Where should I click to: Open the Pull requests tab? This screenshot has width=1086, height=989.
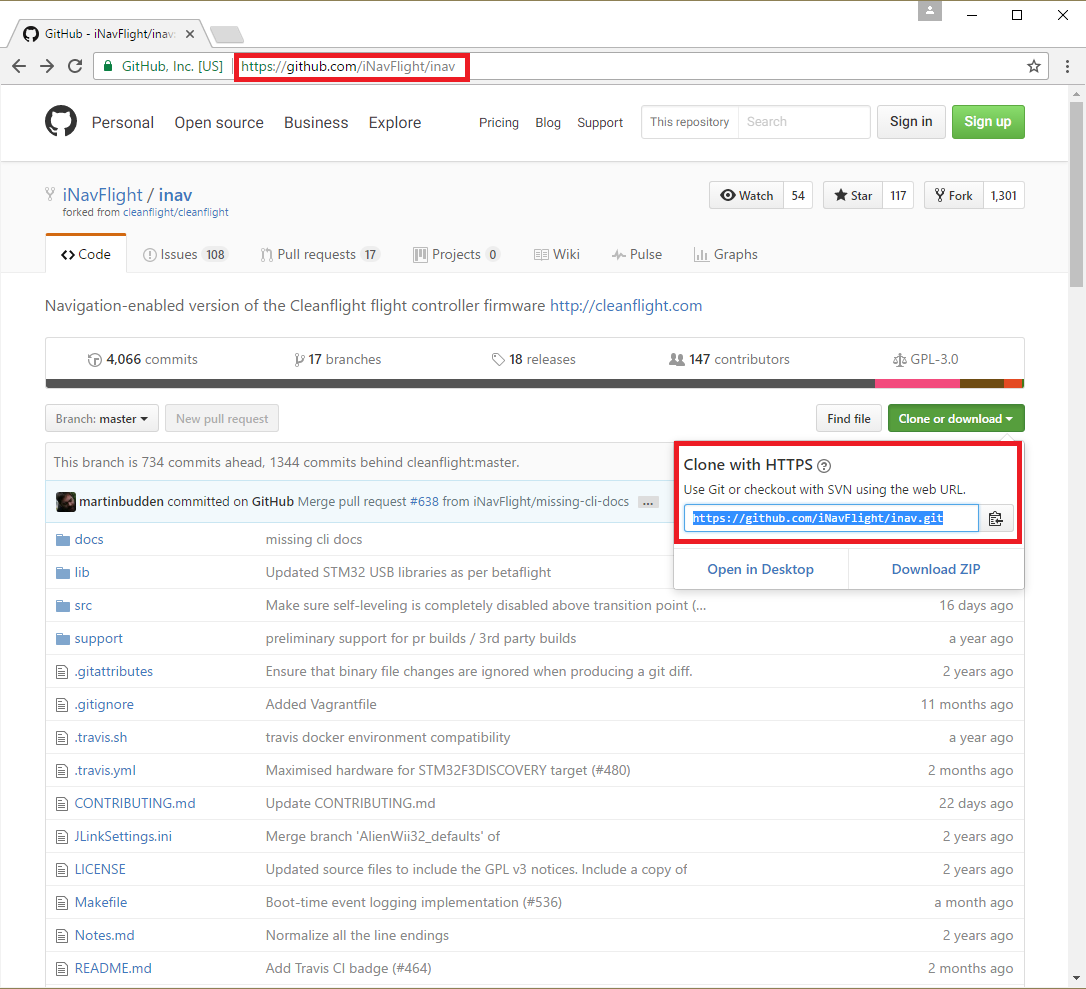tap(319, 254)
